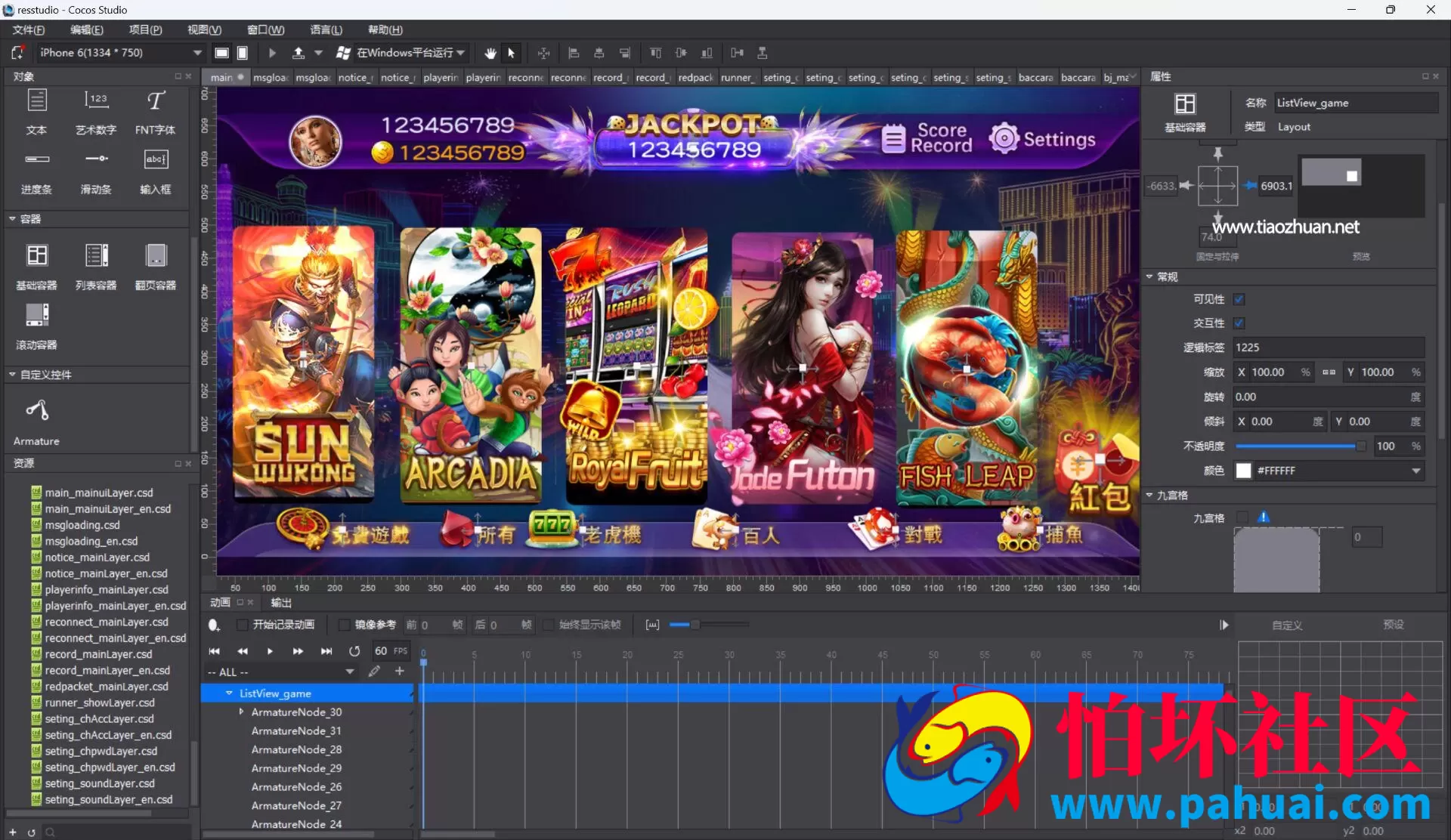Open the iPhone 6 resolution dropdown
Viewport: 1451px width, 840px height.
tap(121, 53)
